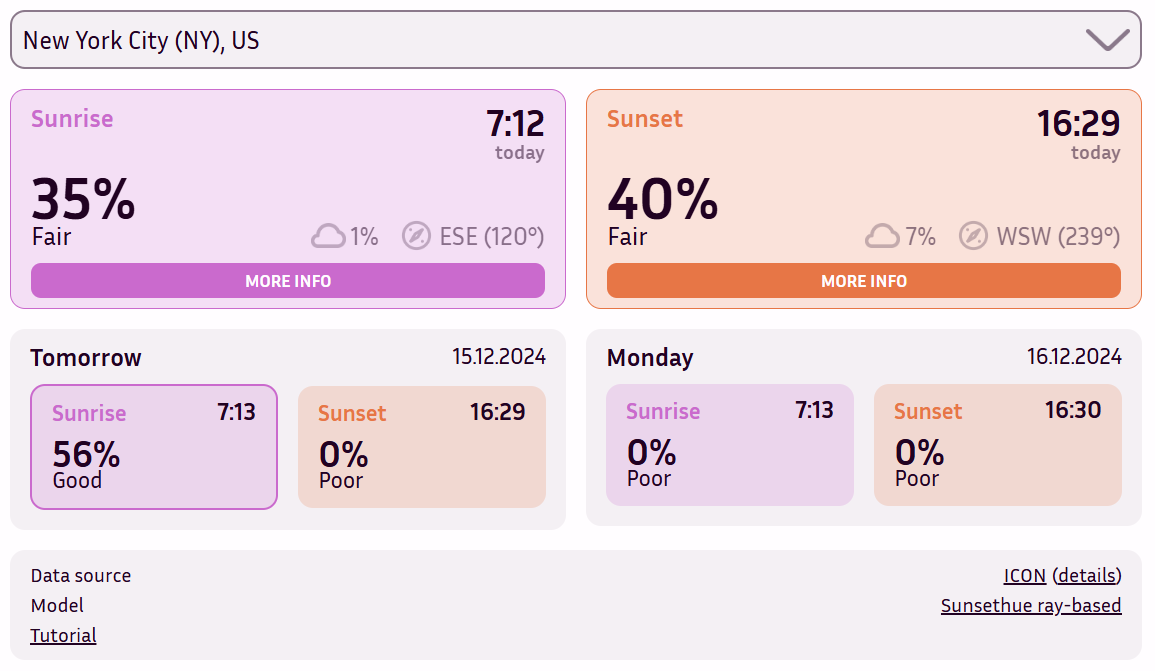Click the 40% sunset quality score
This screenshot has height=671, width=1155.
click(x=662, y=199)
